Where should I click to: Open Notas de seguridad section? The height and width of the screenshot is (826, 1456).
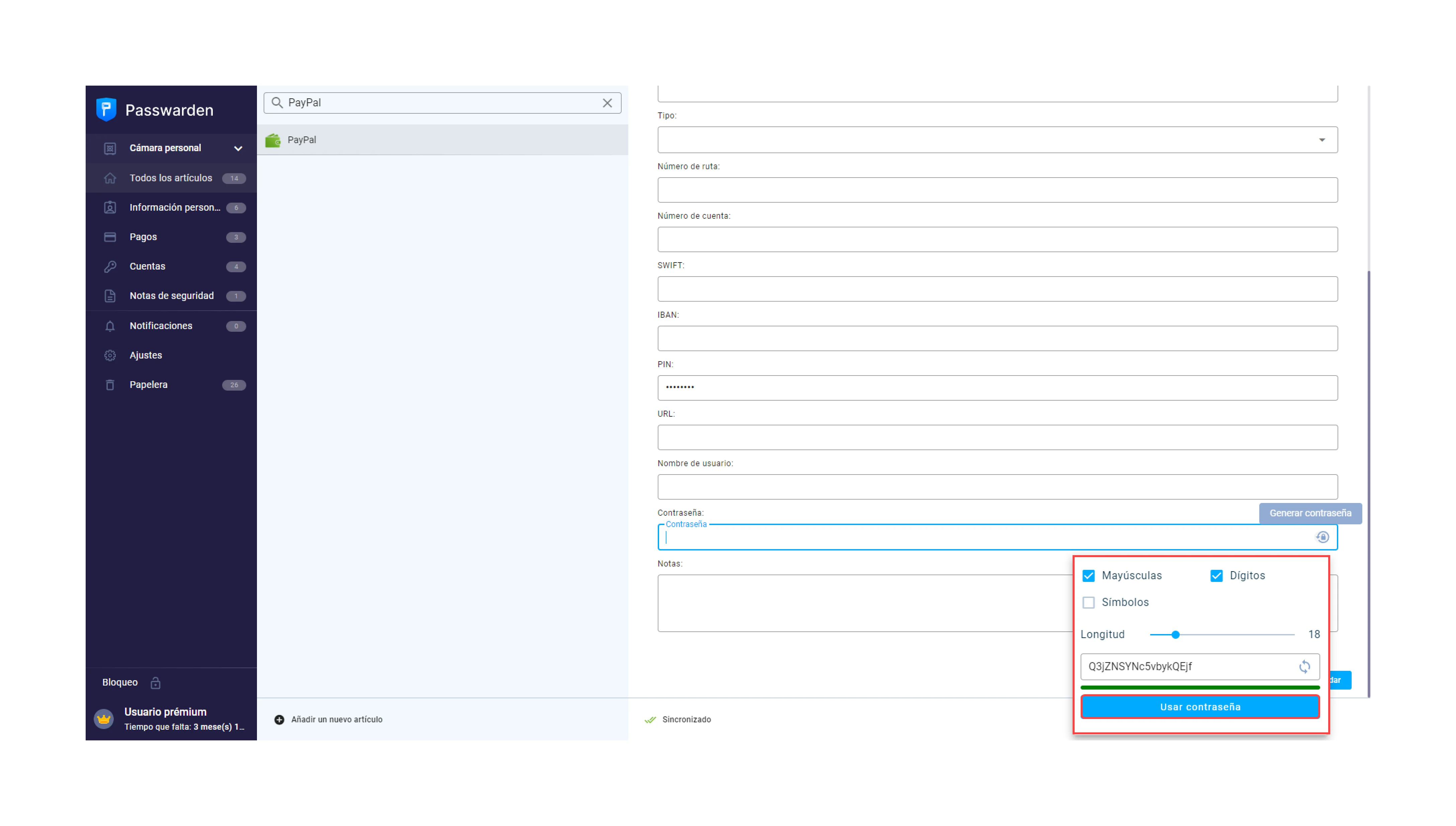(171, 296)
